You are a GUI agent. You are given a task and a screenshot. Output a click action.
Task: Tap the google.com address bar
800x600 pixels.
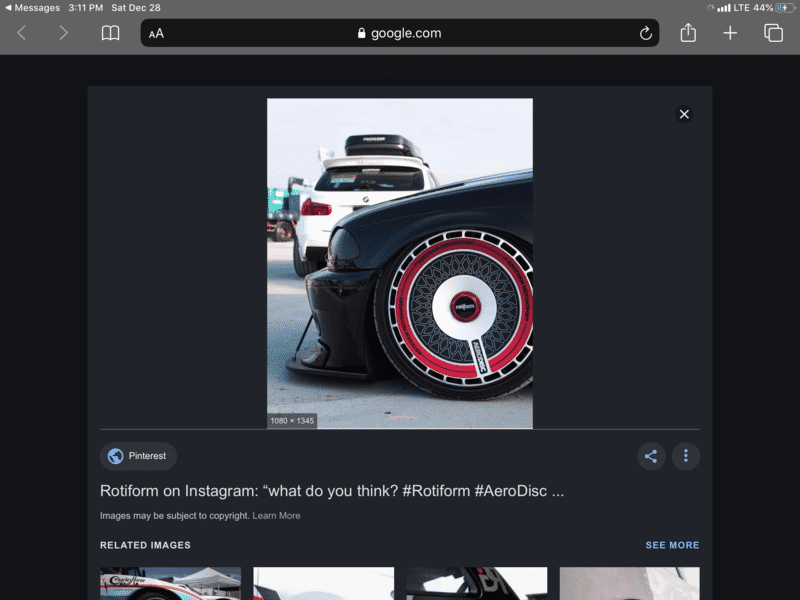point(400,33)
